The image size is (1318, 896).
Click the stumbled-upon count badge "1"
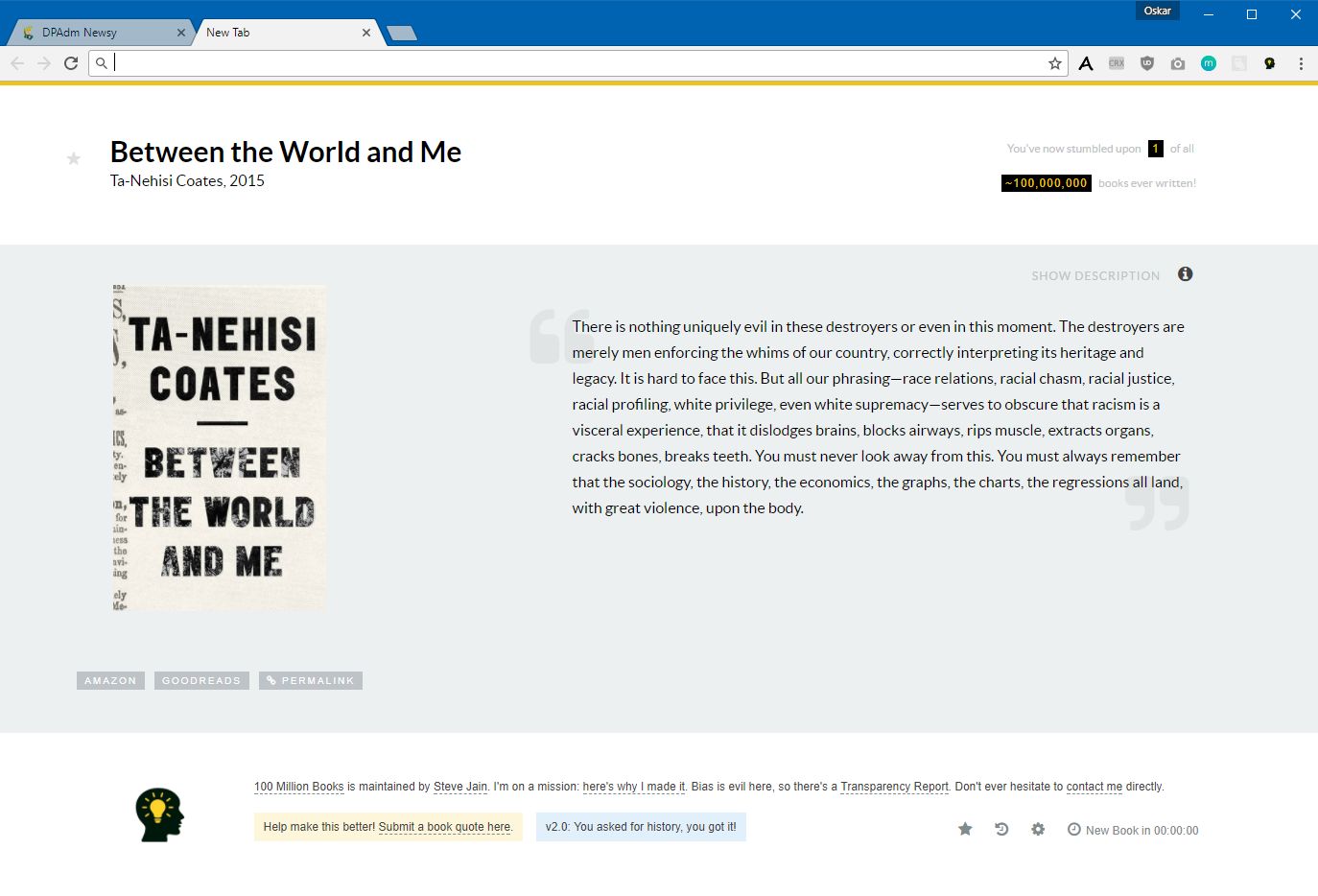click(1156, 149)
